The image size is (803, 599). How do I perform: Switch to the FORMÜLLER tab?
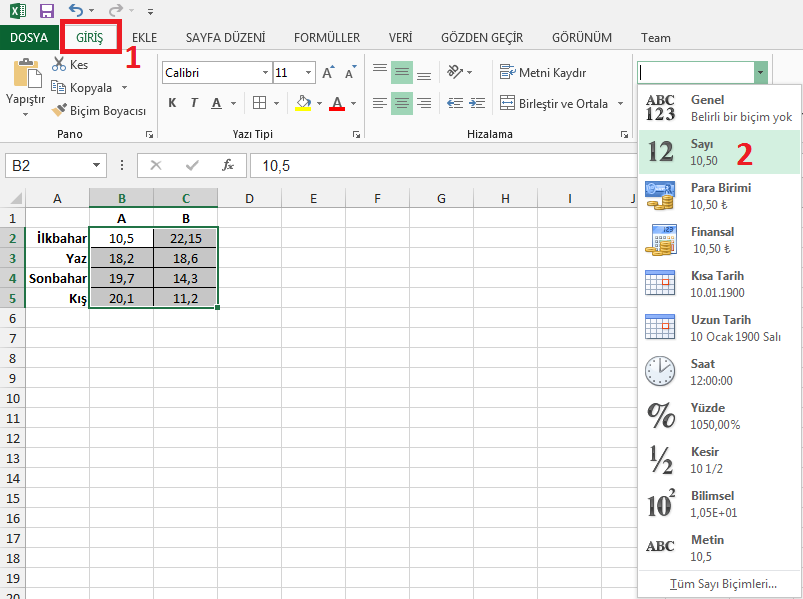(x=327, y=38)
